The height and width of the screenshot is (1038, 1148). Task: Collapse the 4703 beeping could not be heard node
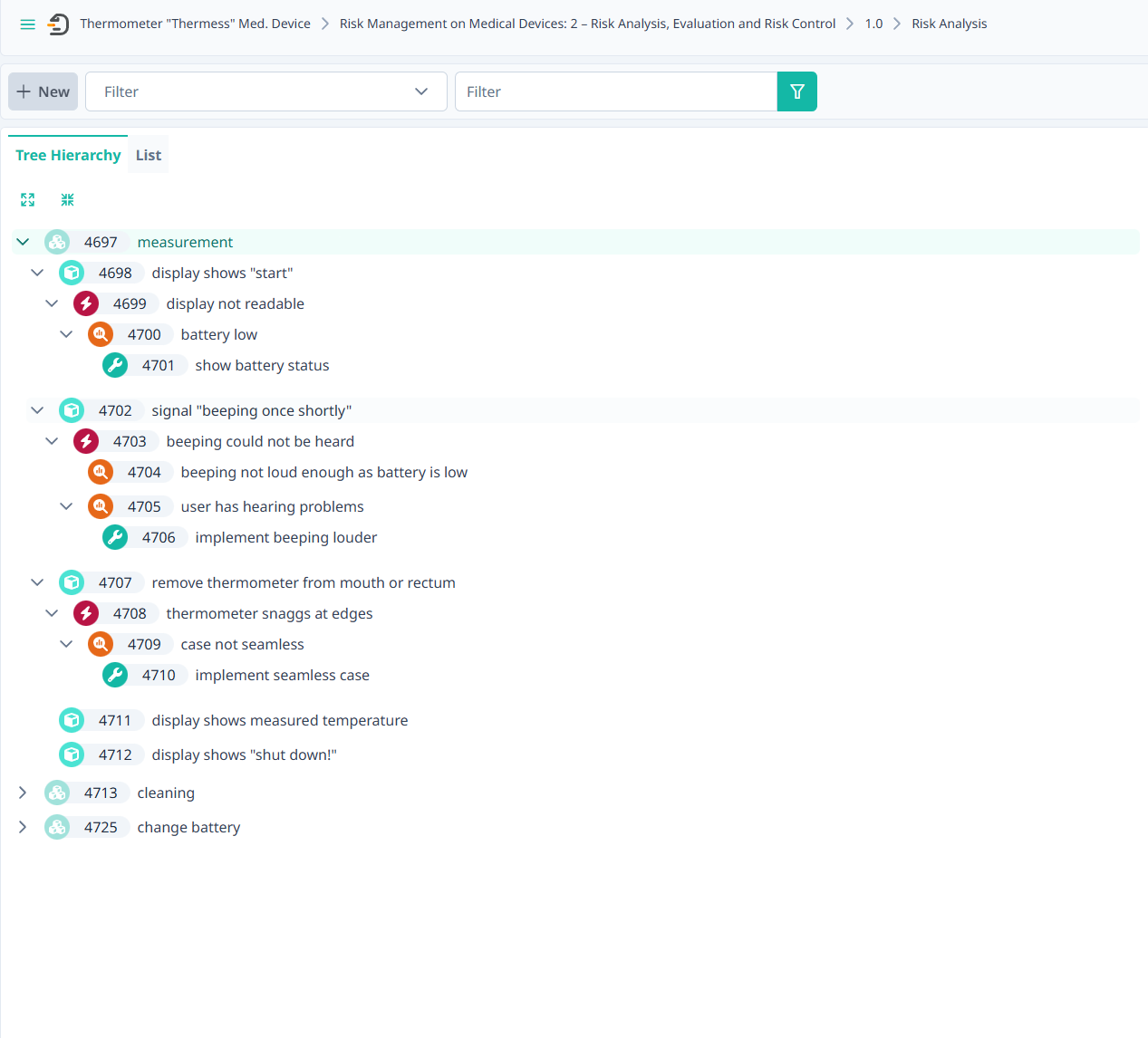pos(52,441)
